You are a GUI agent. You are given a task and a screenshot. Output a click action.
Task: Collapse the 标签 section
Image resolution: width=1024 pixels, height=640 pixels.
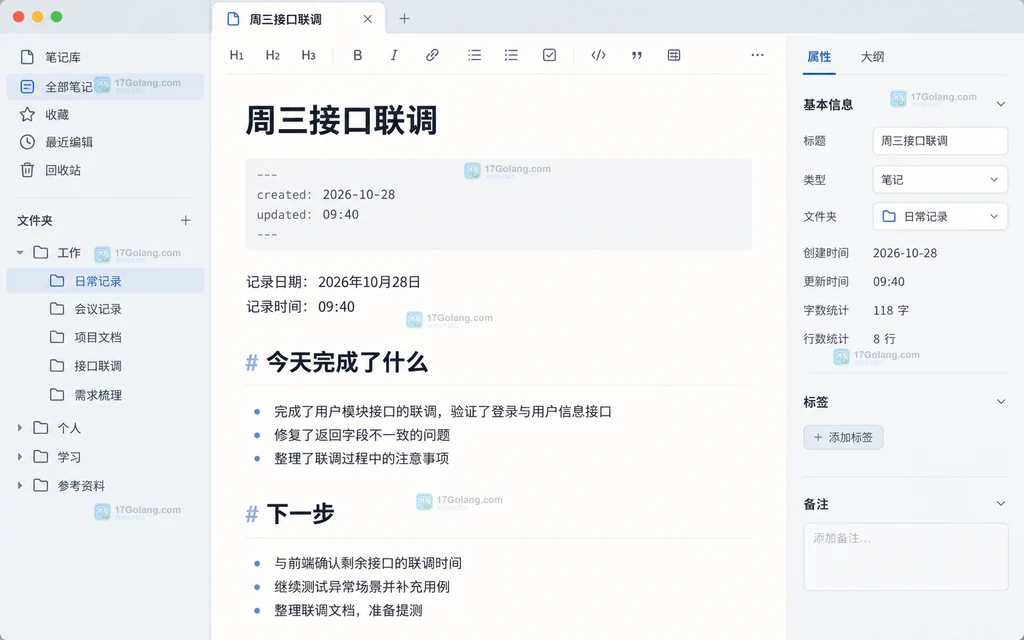point(1000,402)
